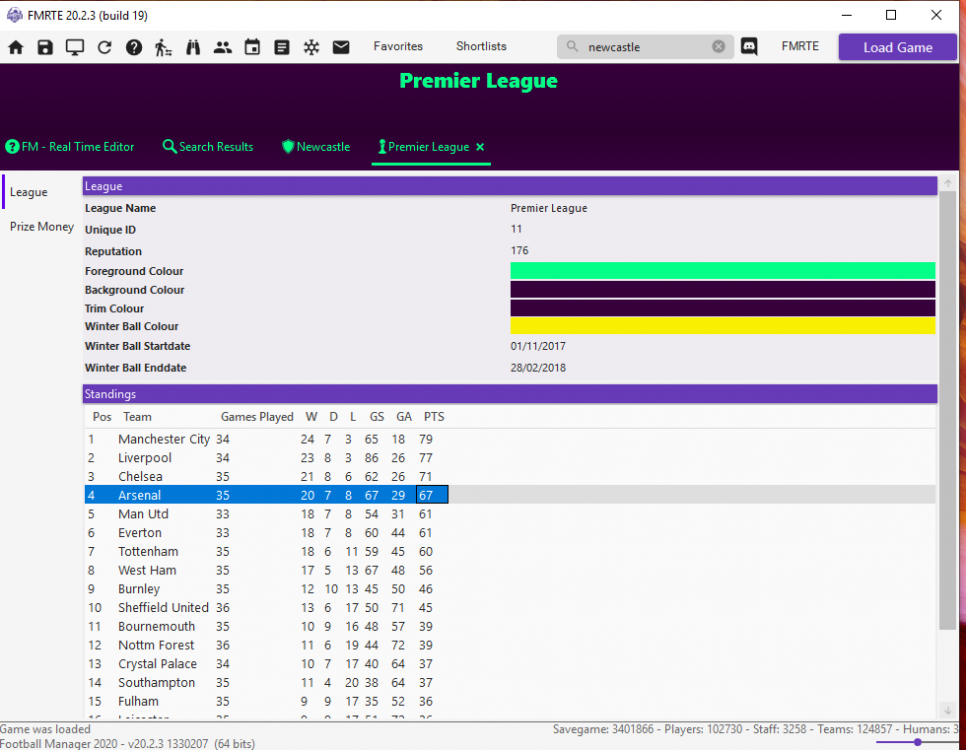Screen dimensions: 966x750
Task: Close the Premier League tab
Action: (480, 147)
